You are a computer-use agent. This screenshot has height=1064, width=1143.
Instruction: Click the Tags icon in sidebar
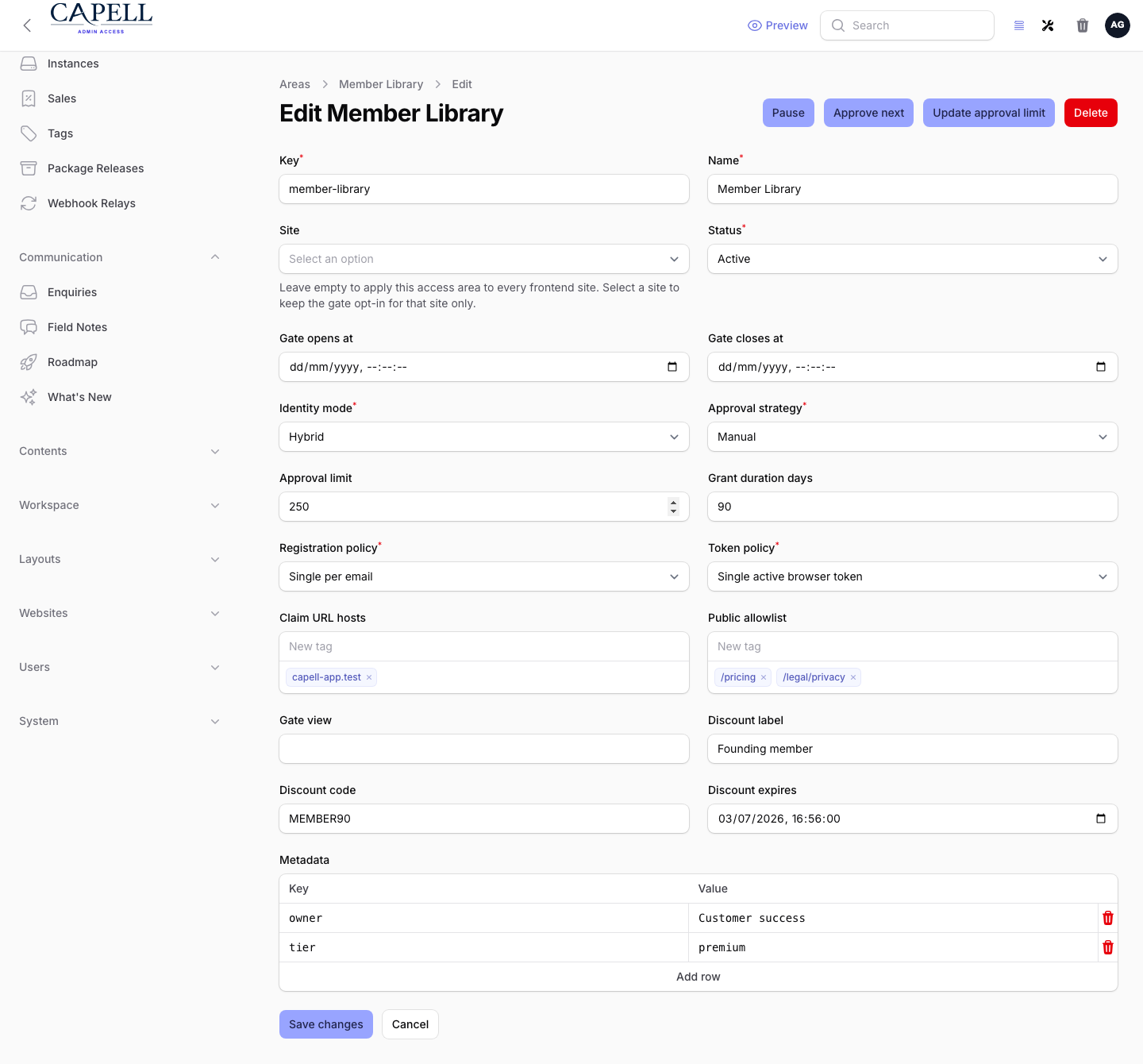29,133
